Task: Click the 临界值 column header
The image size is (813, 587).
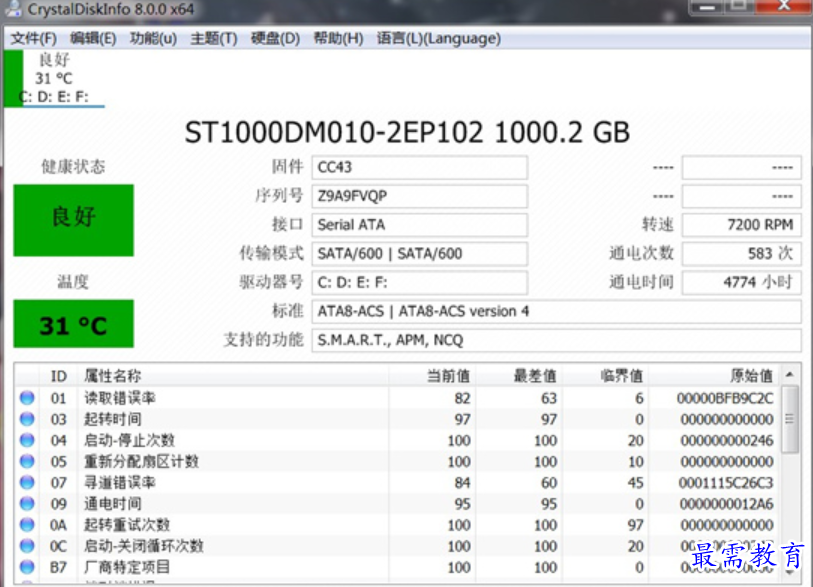Action: click(605, 376)
